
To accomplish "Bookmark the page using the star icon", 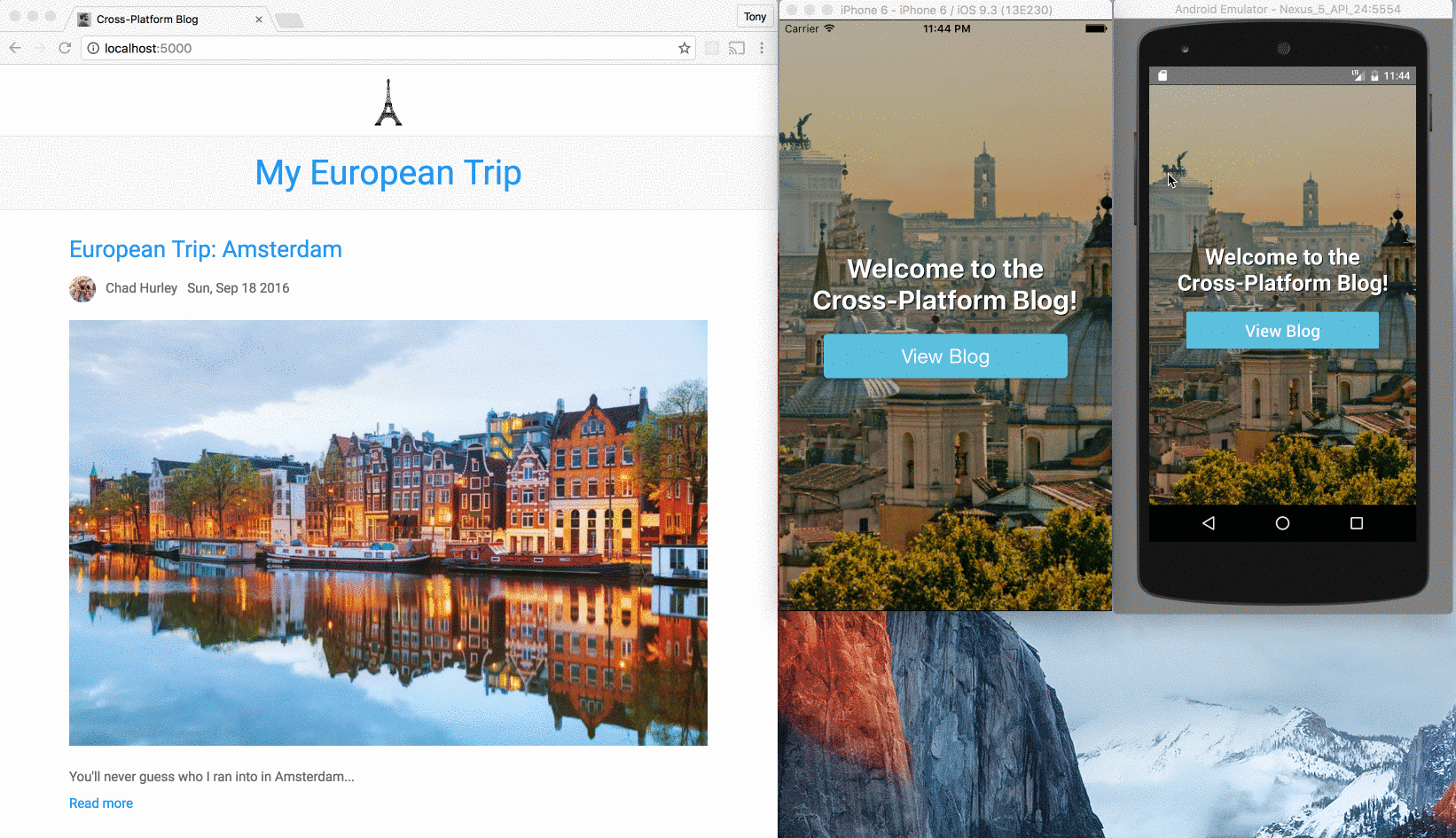I will click(x=684, y=49).
